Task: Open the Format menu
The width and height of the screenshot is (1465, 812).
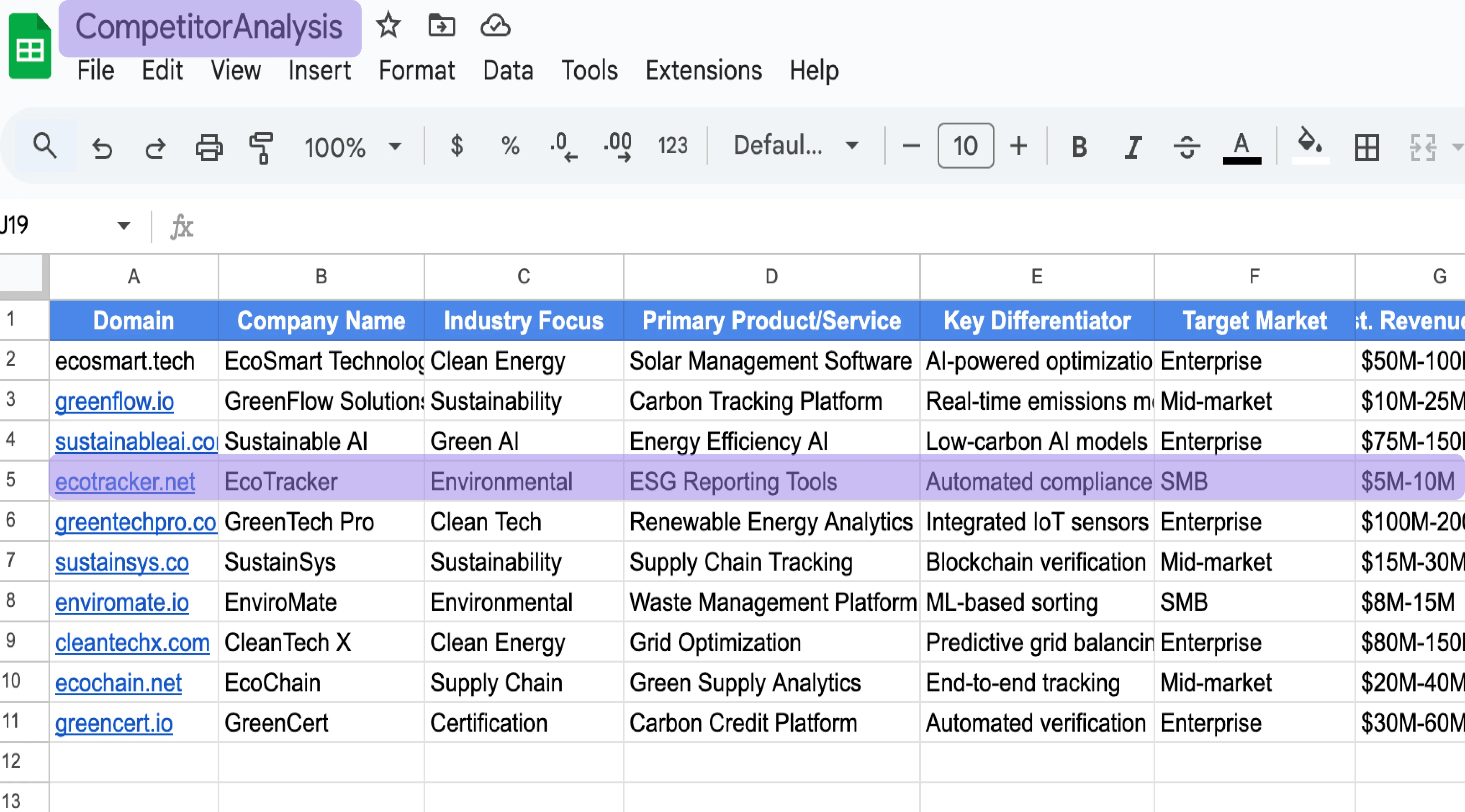Action: [x=416, y=70]
